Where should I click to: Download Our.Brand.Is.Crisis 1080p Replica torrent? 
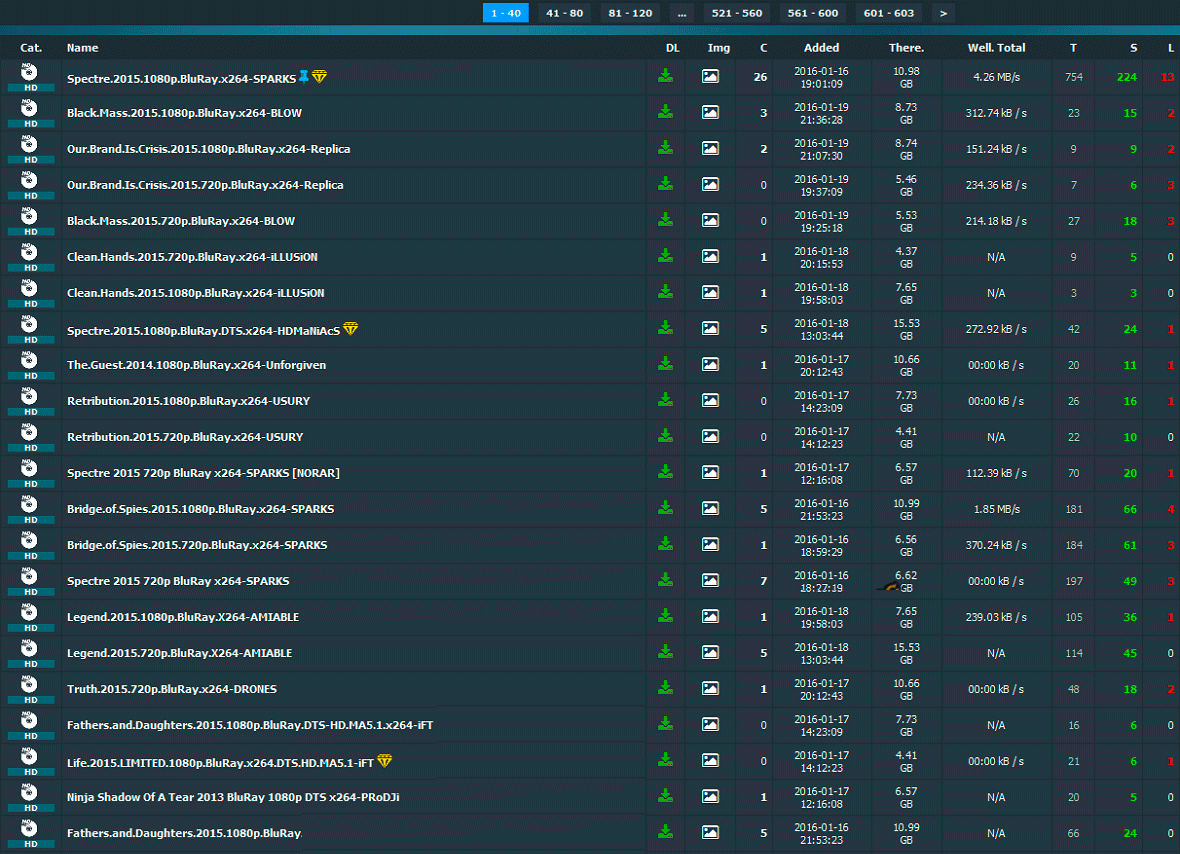pyautogui.click(x=665, y=148)
